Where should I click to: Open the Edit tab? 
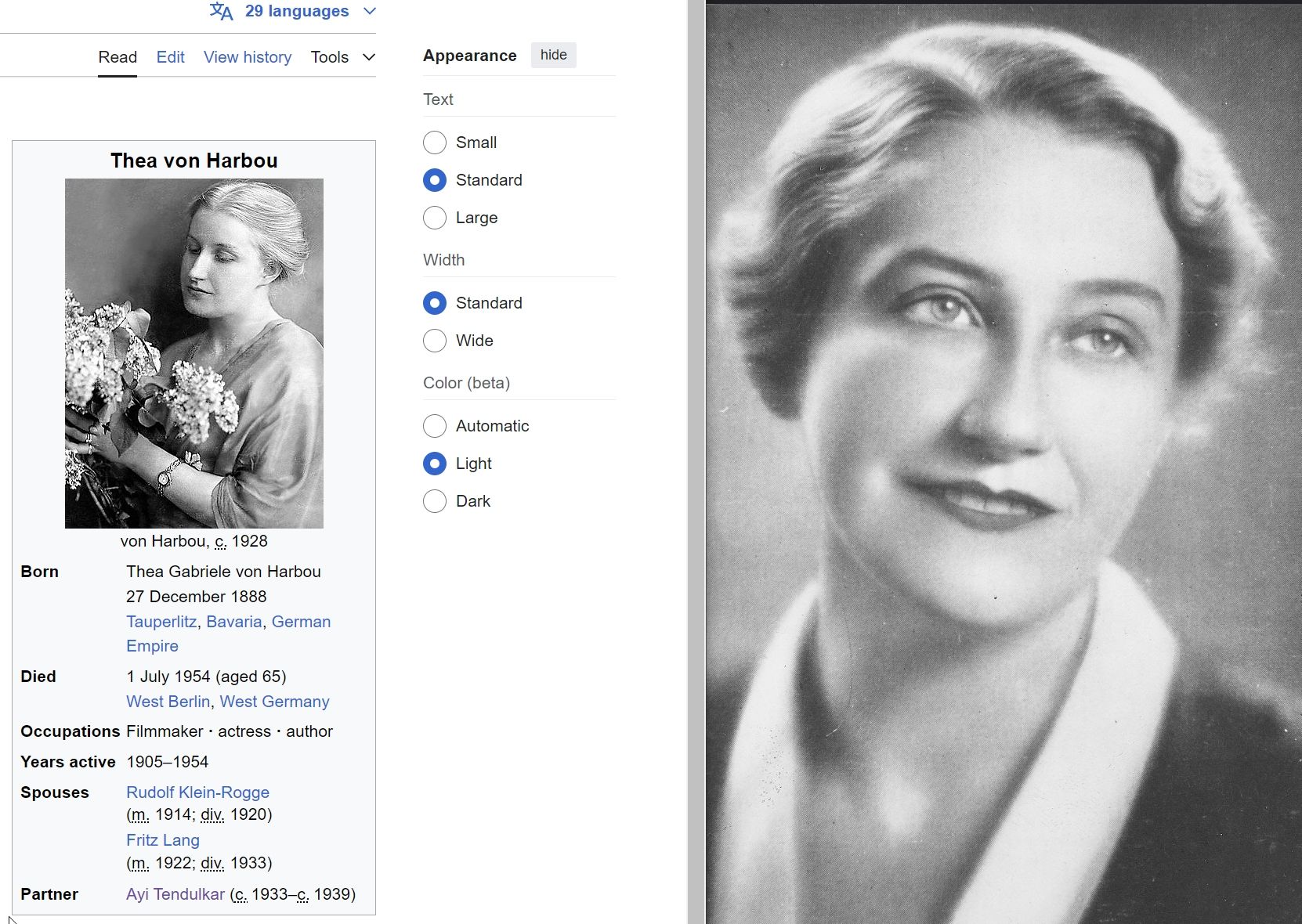coord(170,57)
